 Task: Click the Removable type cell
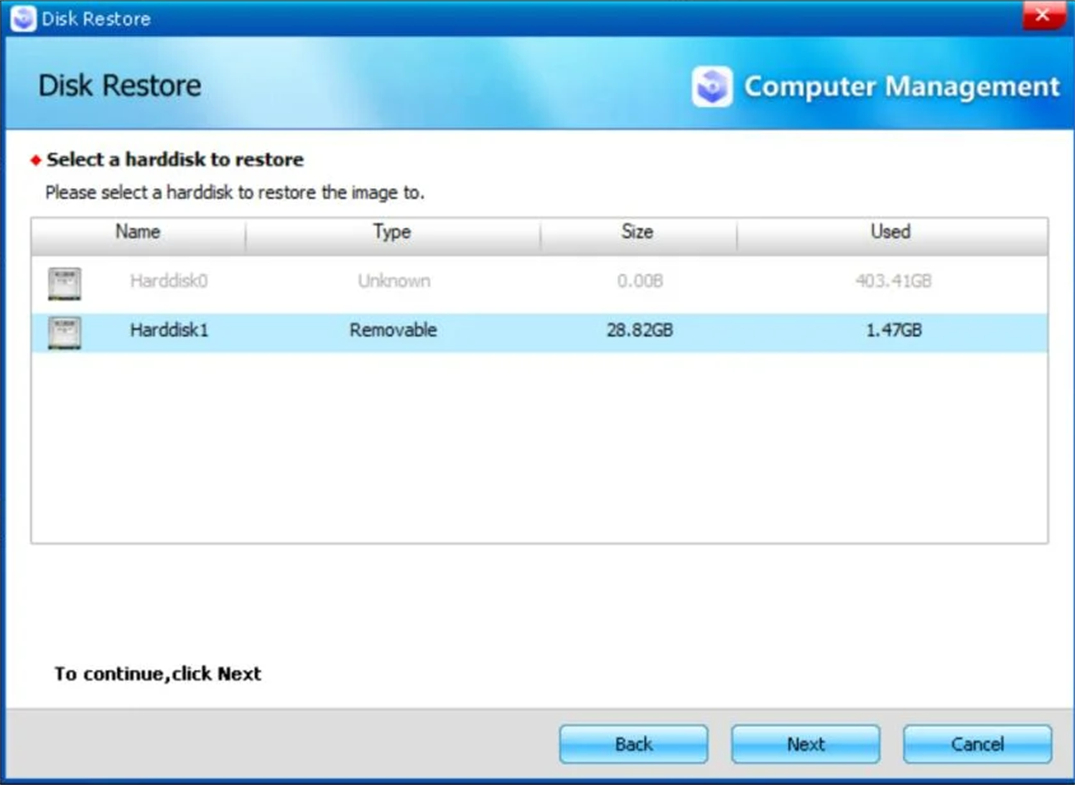point(393,330)
